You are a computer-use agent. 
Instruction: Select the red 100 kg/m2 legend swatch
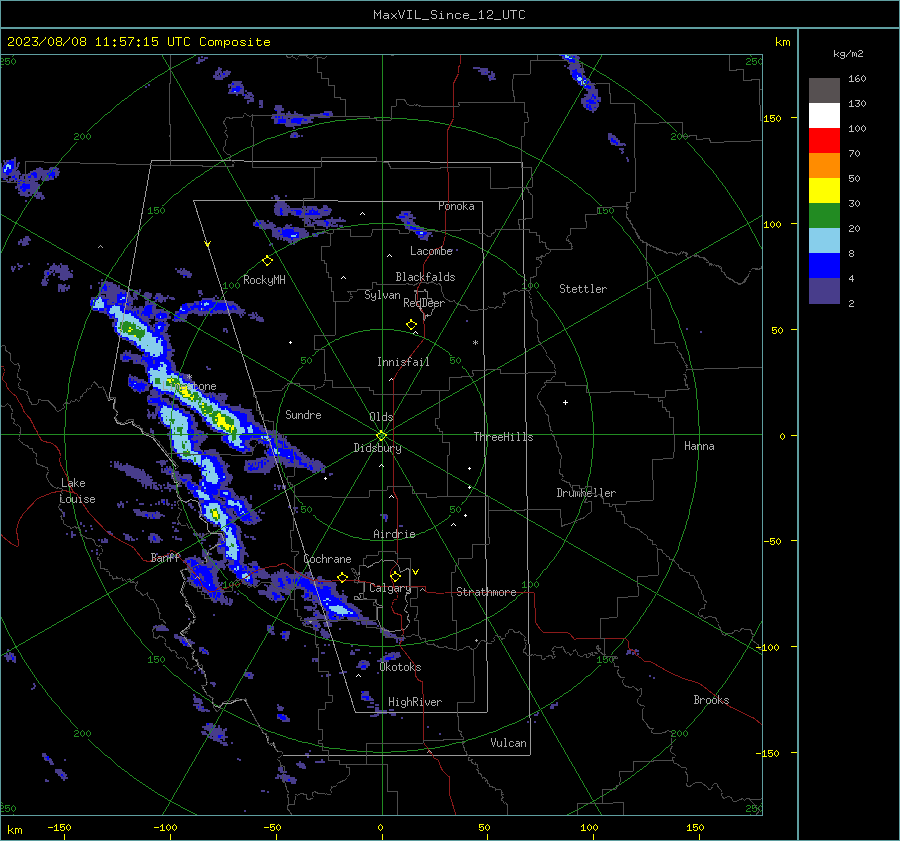(824, 141)
